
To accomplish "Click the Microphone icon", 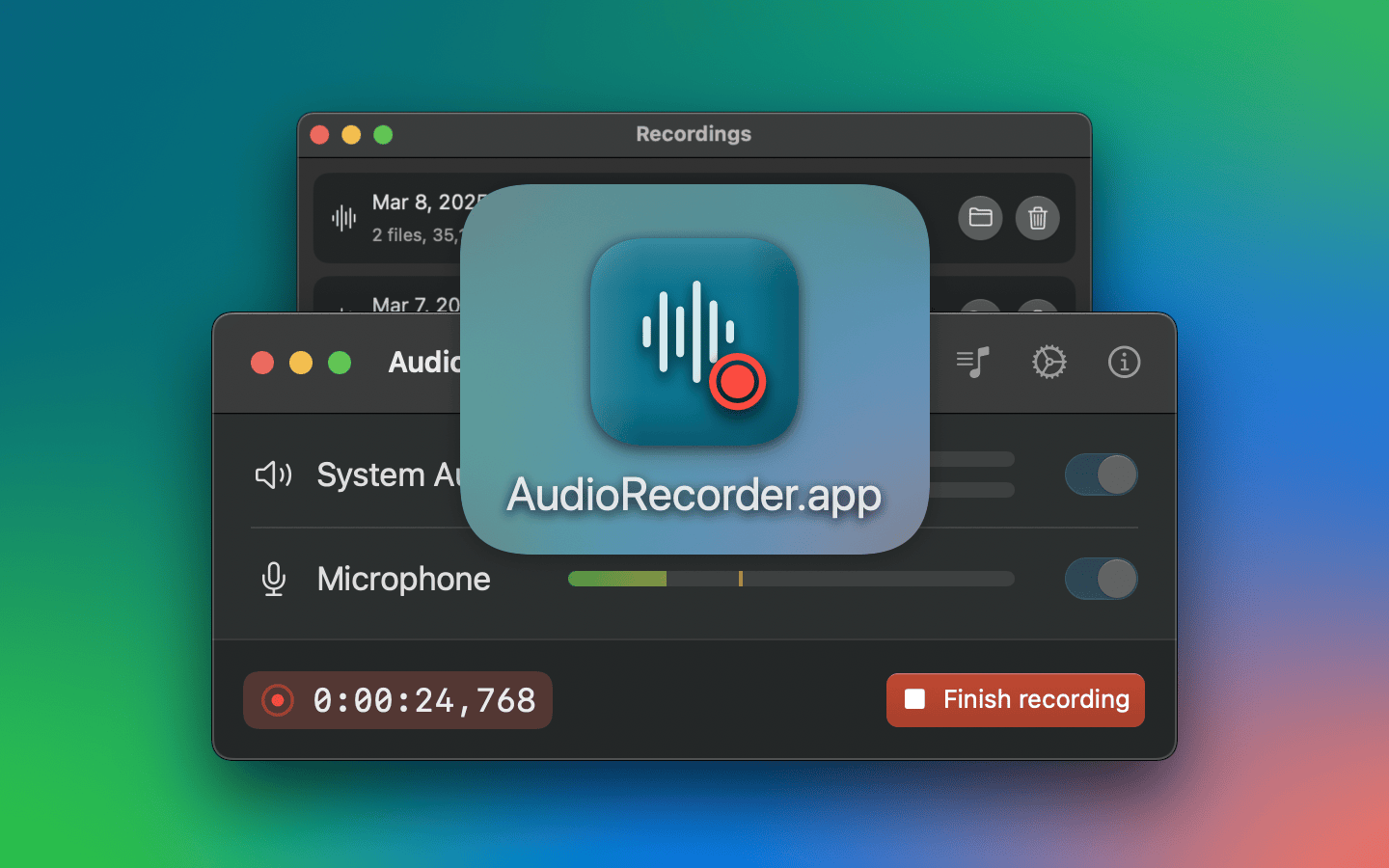I will (x=274, y=579).
